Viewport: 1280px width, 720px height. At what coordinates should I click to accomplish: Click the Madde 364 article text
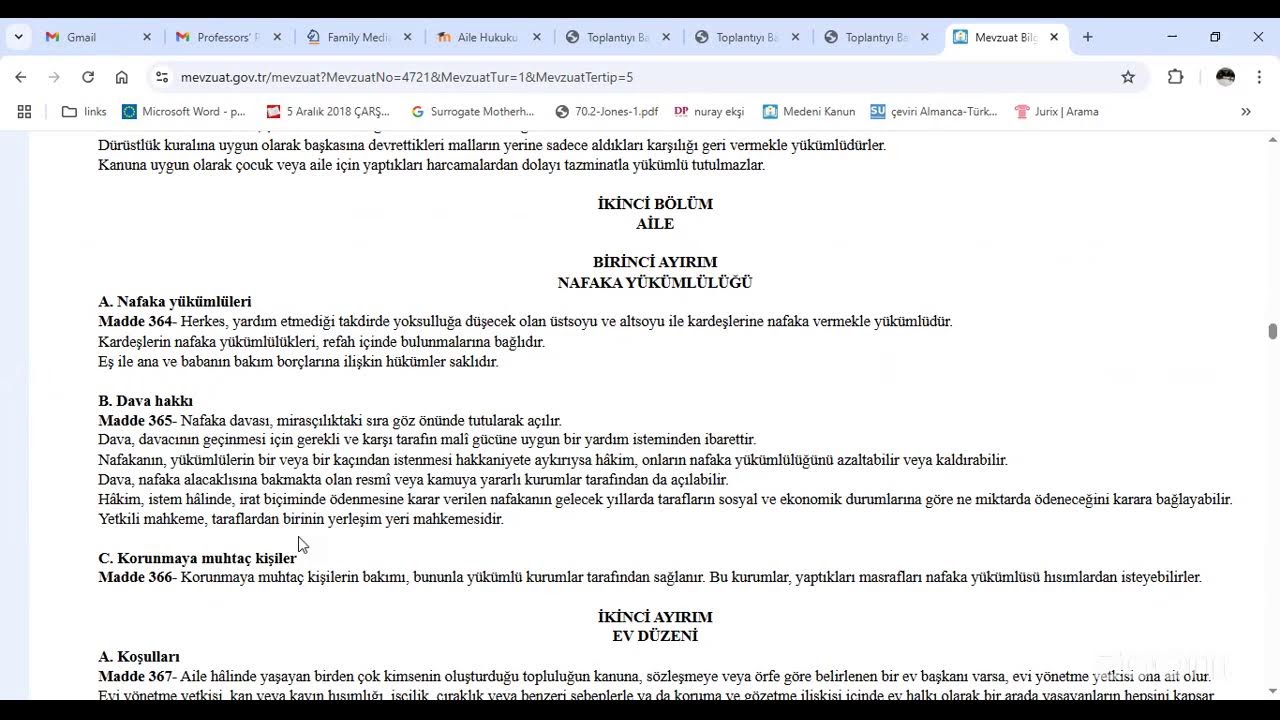click(x=525, y=322)
